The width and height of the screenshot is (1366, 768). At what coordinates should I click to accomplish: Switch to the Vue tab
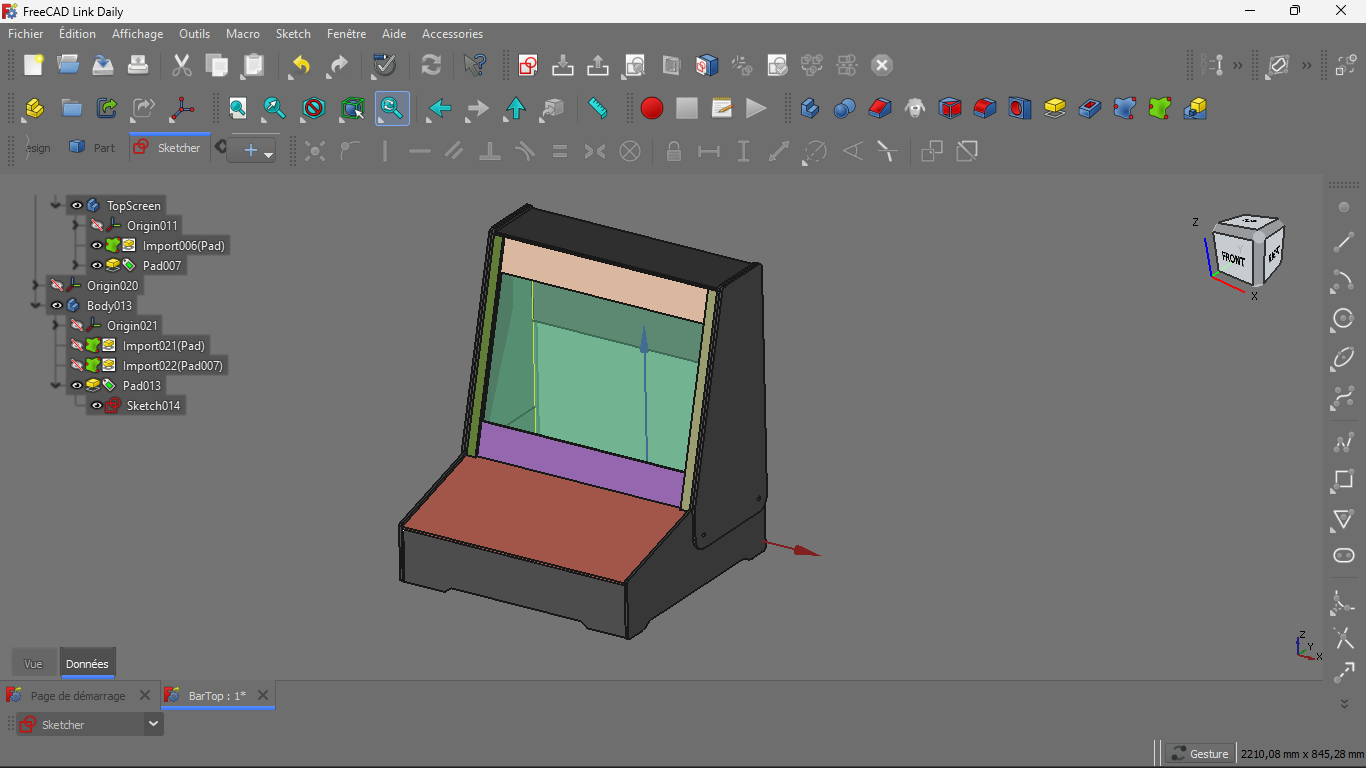pyautogui.click(x=34, y=664)
